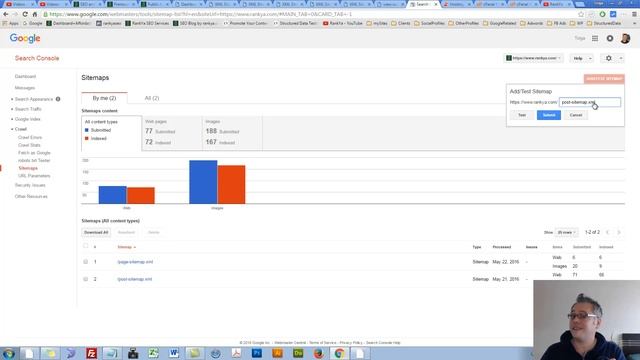This screenshot has height=360, width=640.
Task: Open the camera app on taskbar
Action: tap(133, 353)
